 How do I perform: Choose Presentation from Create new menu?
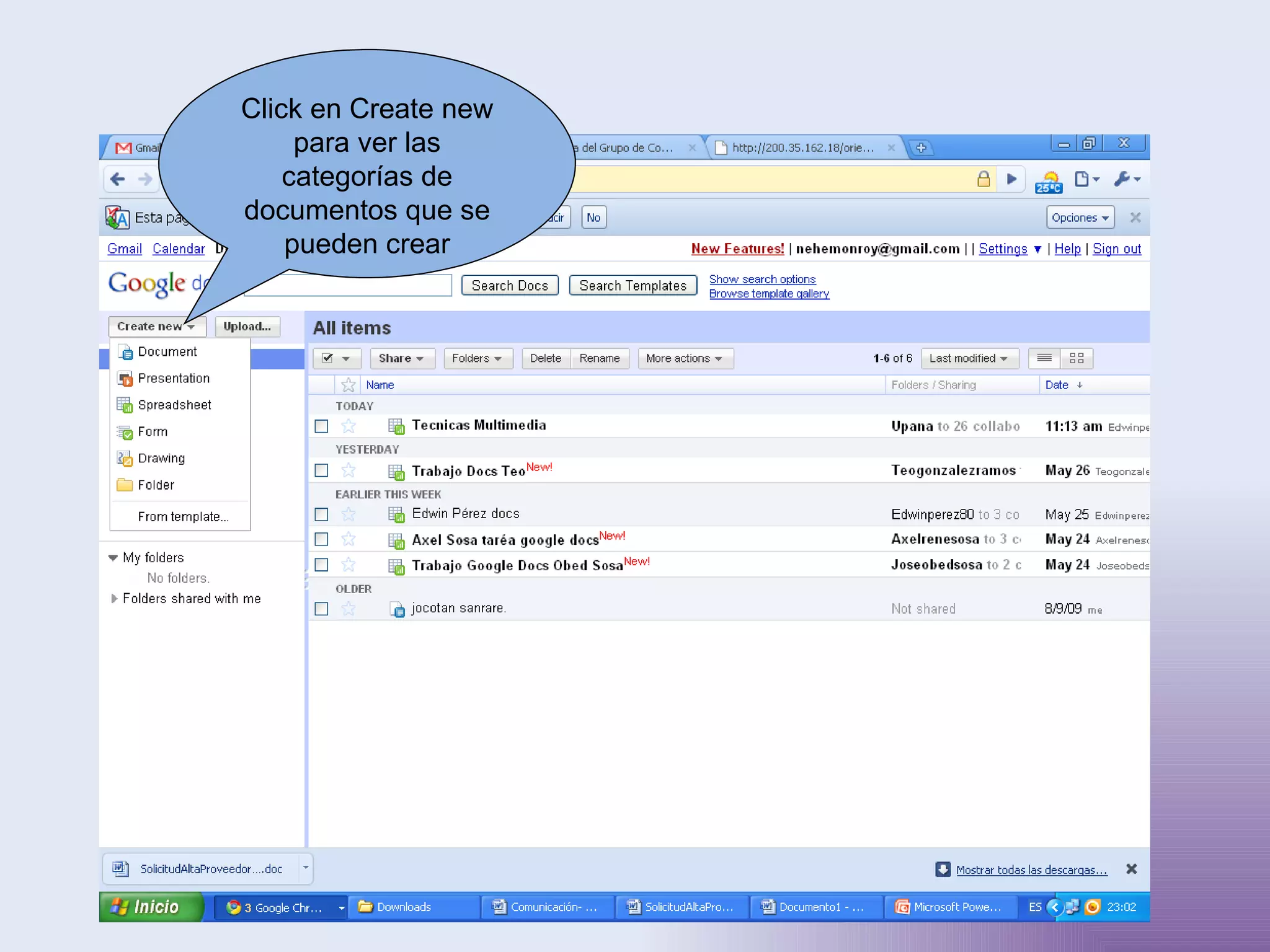[x=180, y=379]
